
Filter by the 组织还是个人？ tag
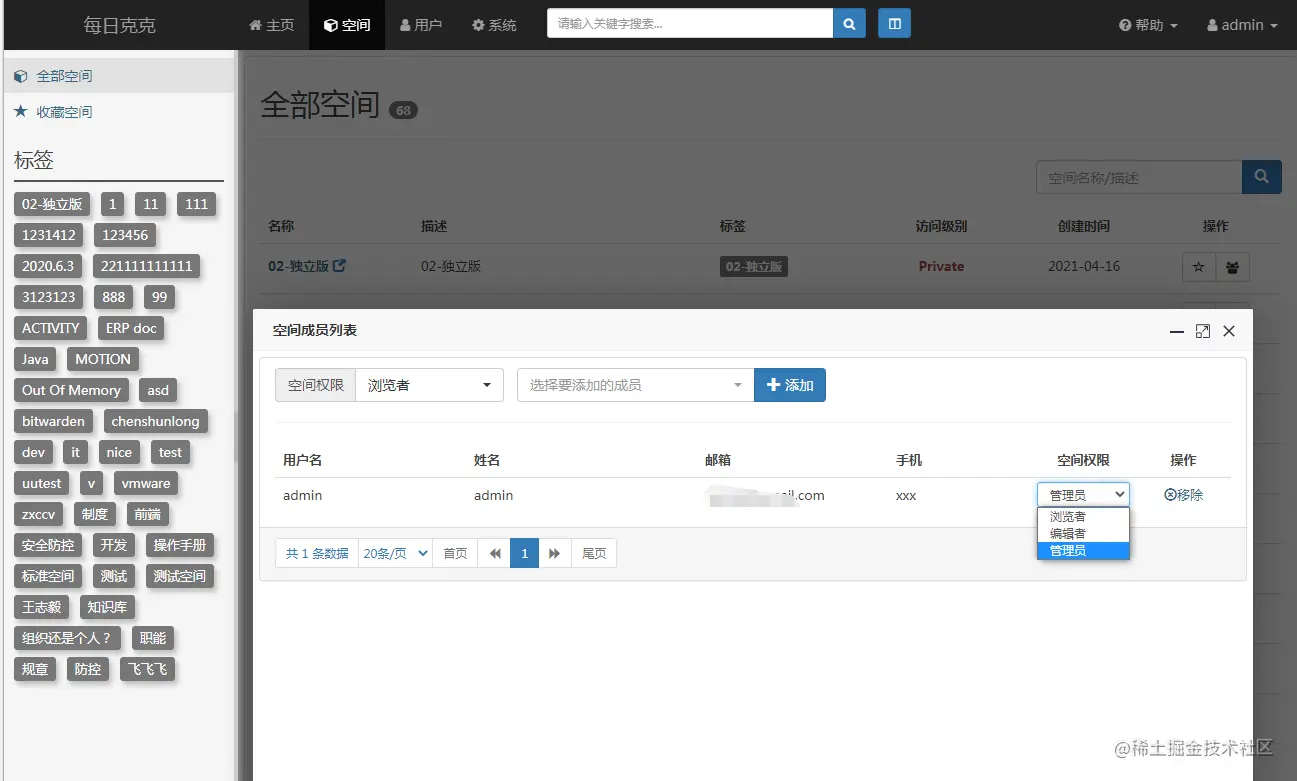[x=67, y=638]
